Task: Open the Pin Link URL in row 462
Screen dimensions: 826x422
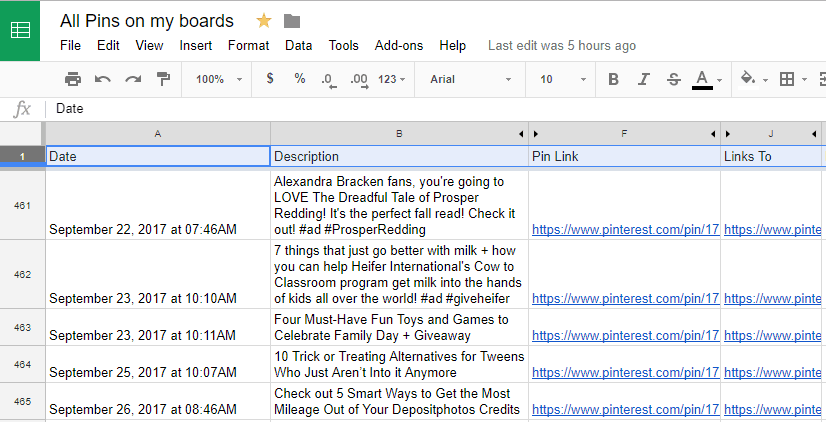Action: click(625, 299)
